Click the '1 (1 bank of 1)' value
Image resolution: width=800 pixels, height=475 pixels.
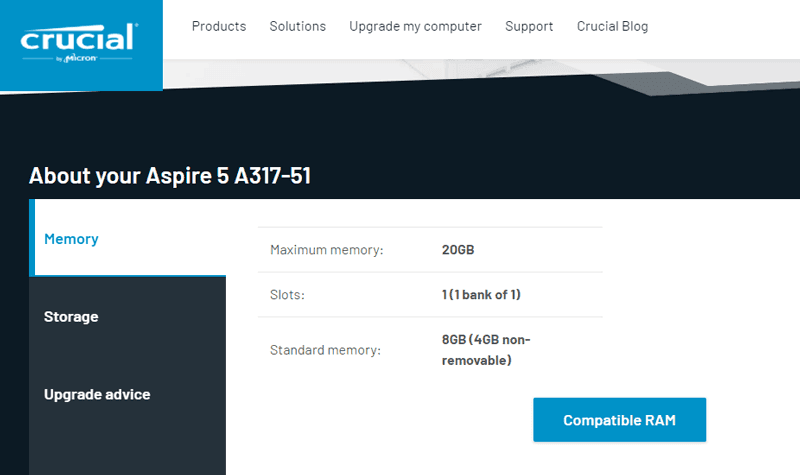[481, 295]
